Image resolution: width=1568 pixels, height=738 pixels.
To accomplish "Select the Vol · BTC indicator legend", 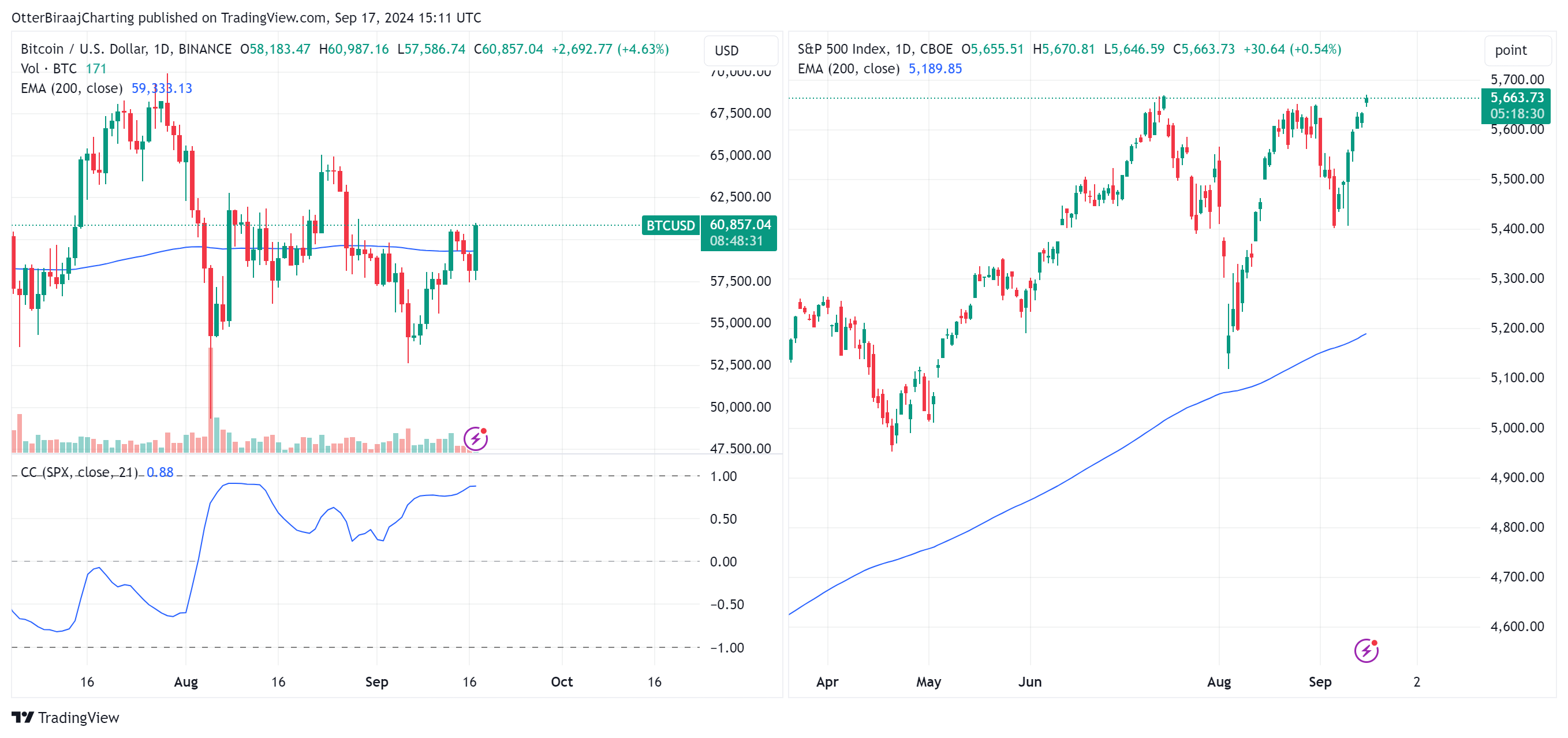I will (x=48, y=68).
